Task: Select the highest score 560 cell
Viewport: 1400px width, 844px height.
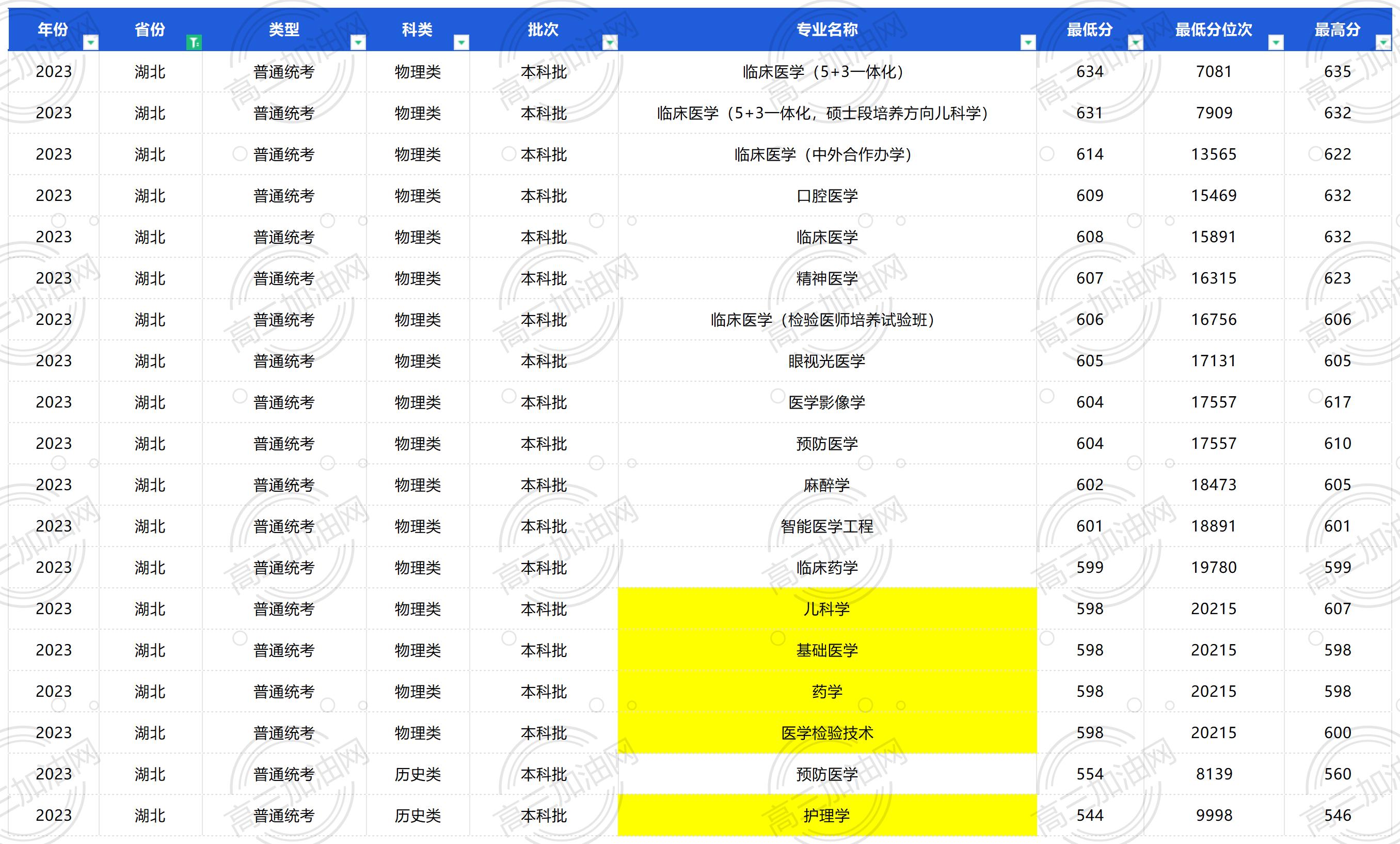Action: [1338, 774]
